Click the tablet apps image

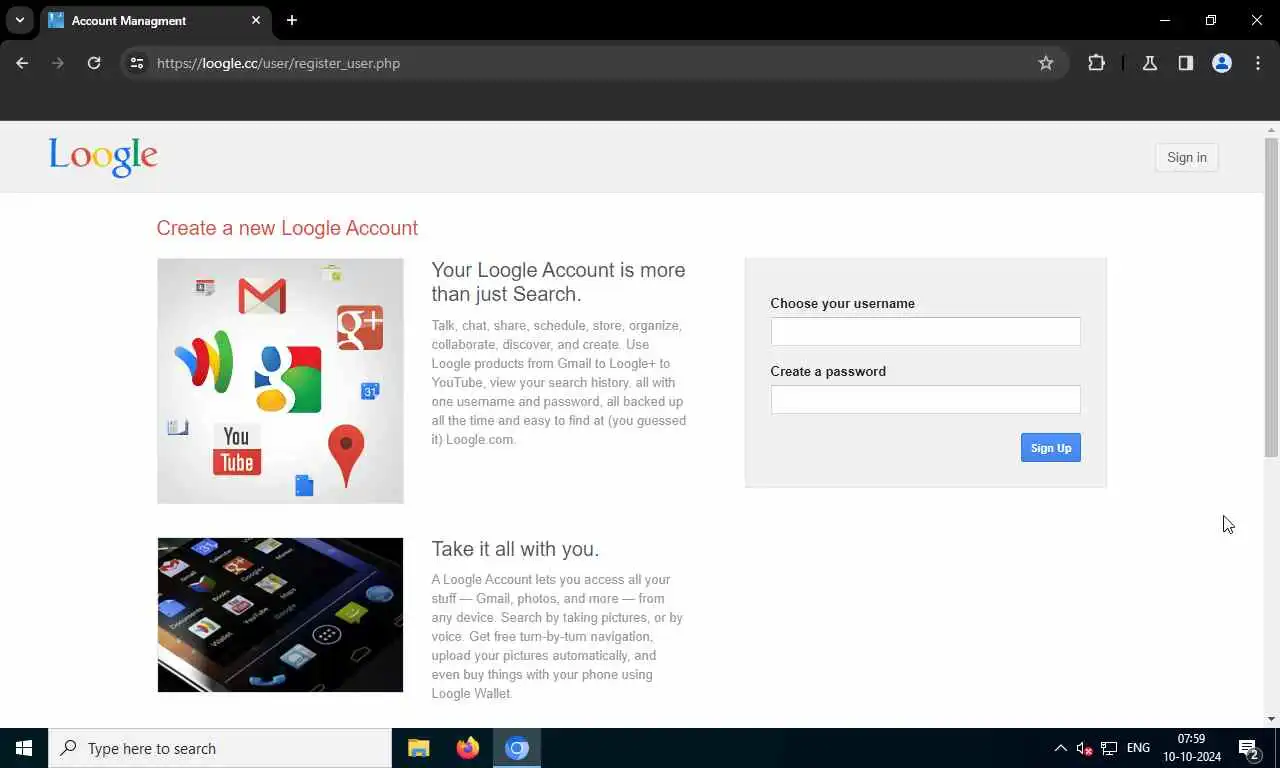tap(280, 615)
